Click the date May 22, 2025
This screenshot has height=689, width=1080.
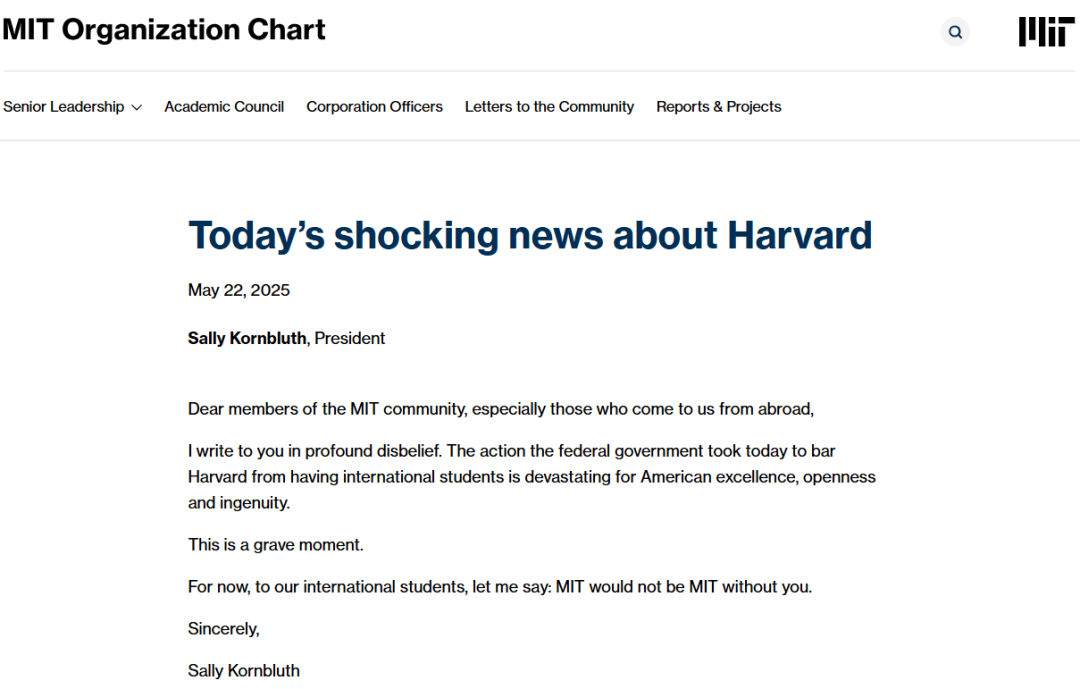coord(238,290)
